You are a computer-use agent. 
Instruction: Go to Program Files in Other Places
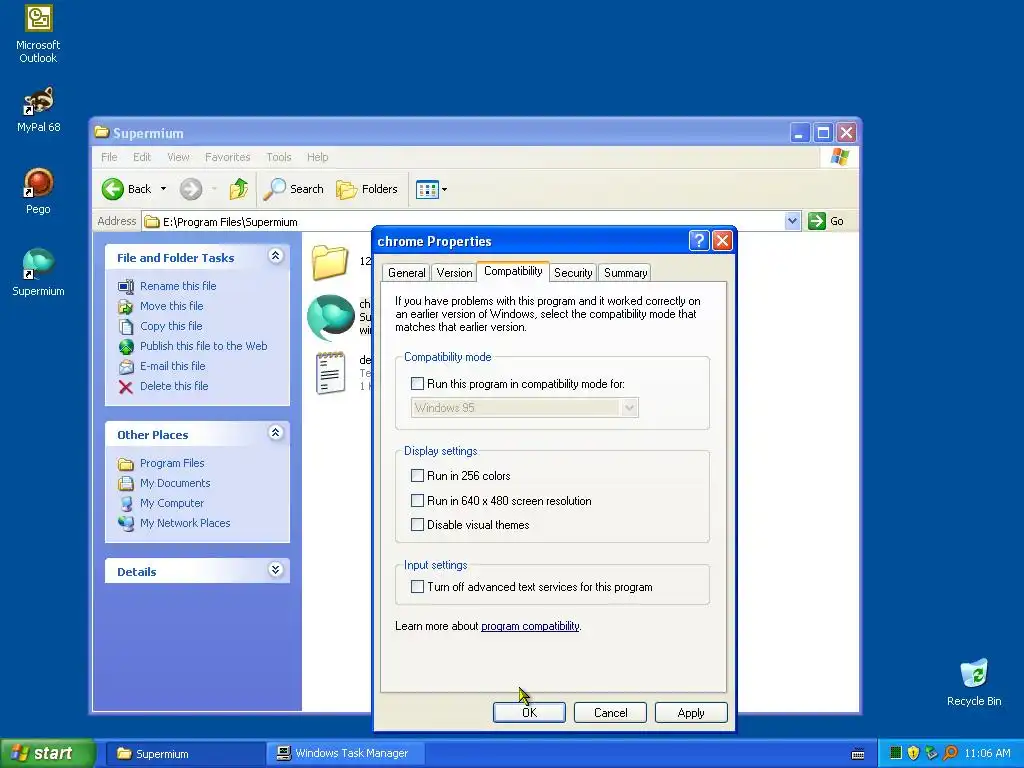[172, 463]
